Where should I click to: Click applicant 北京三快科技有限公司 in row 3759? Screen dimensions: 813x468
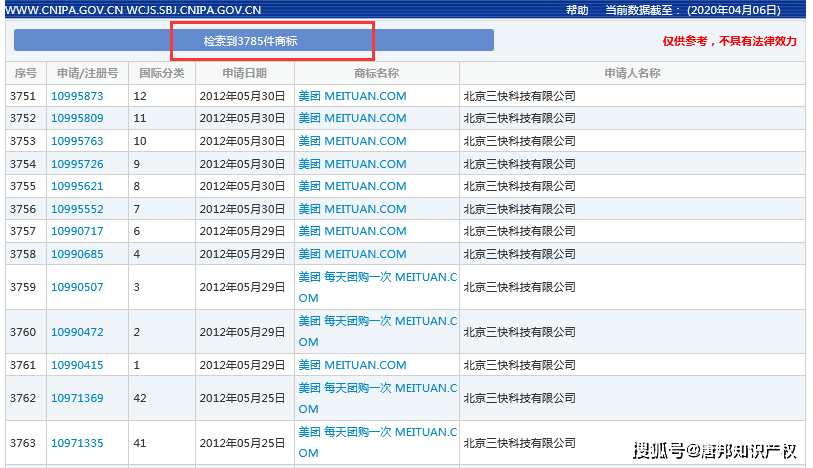pyautogui.click(x=520, y=287)
